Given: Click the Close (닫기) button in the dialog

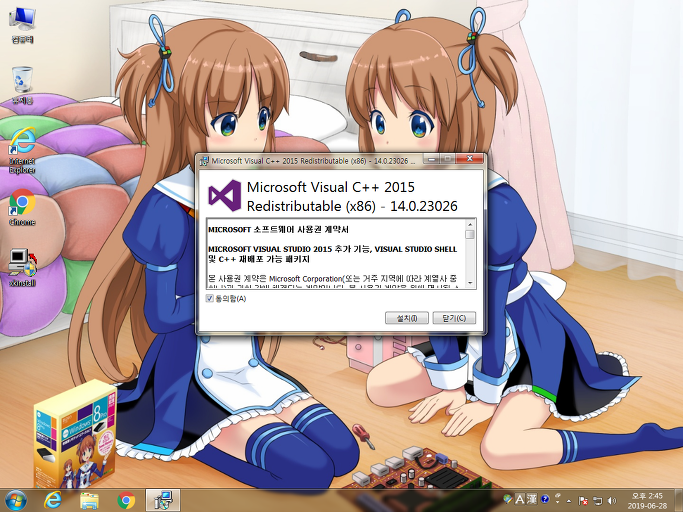Looking at the screenshot, I should coord(454,318).
